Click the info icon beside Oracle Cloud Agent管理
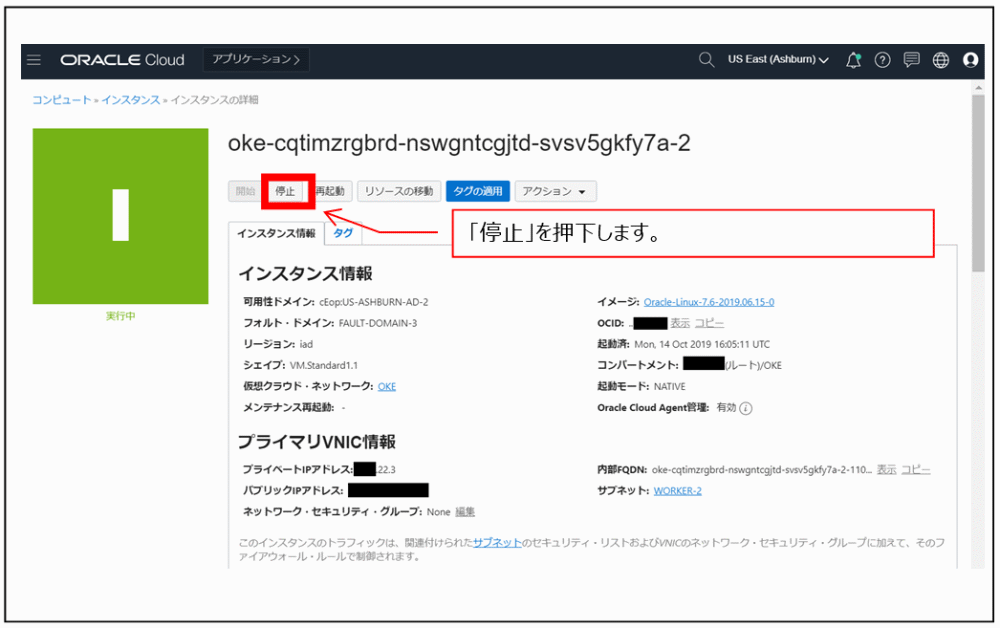Image resolution: width=1000 pixels, height=628 pixels. click(744, 408)
